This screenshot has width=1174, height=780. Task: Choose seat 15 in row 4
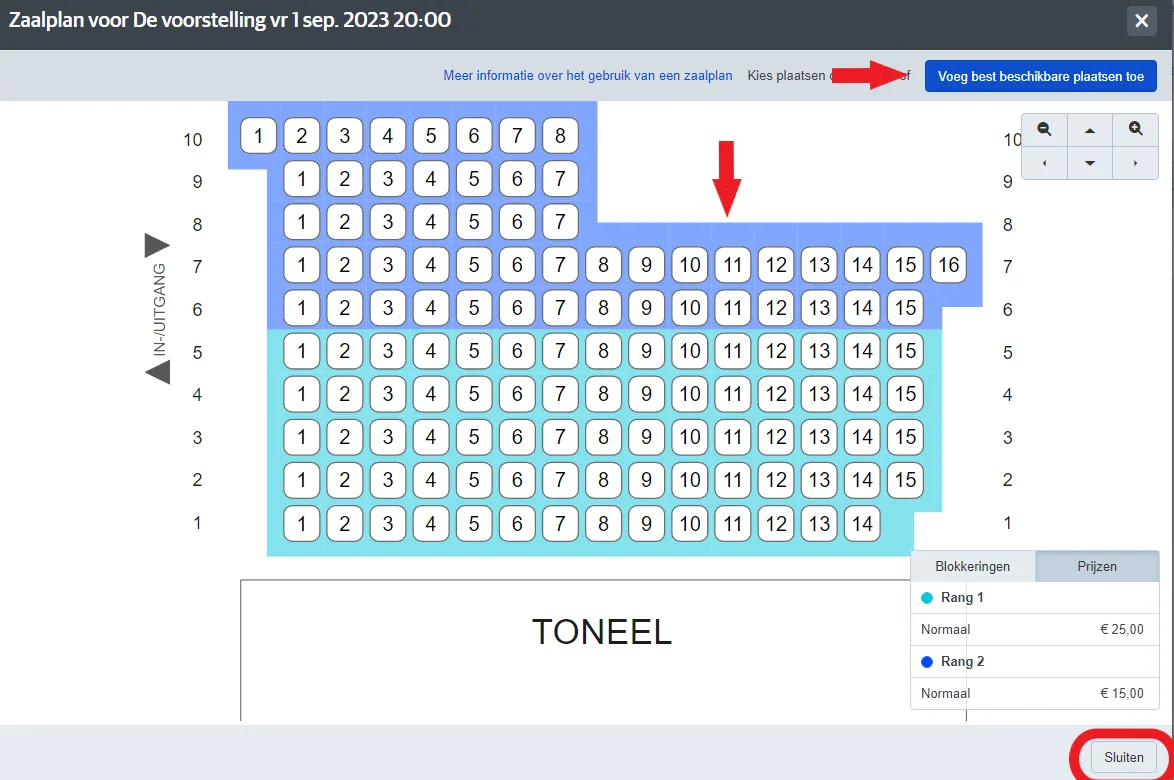tap(905, 394)
